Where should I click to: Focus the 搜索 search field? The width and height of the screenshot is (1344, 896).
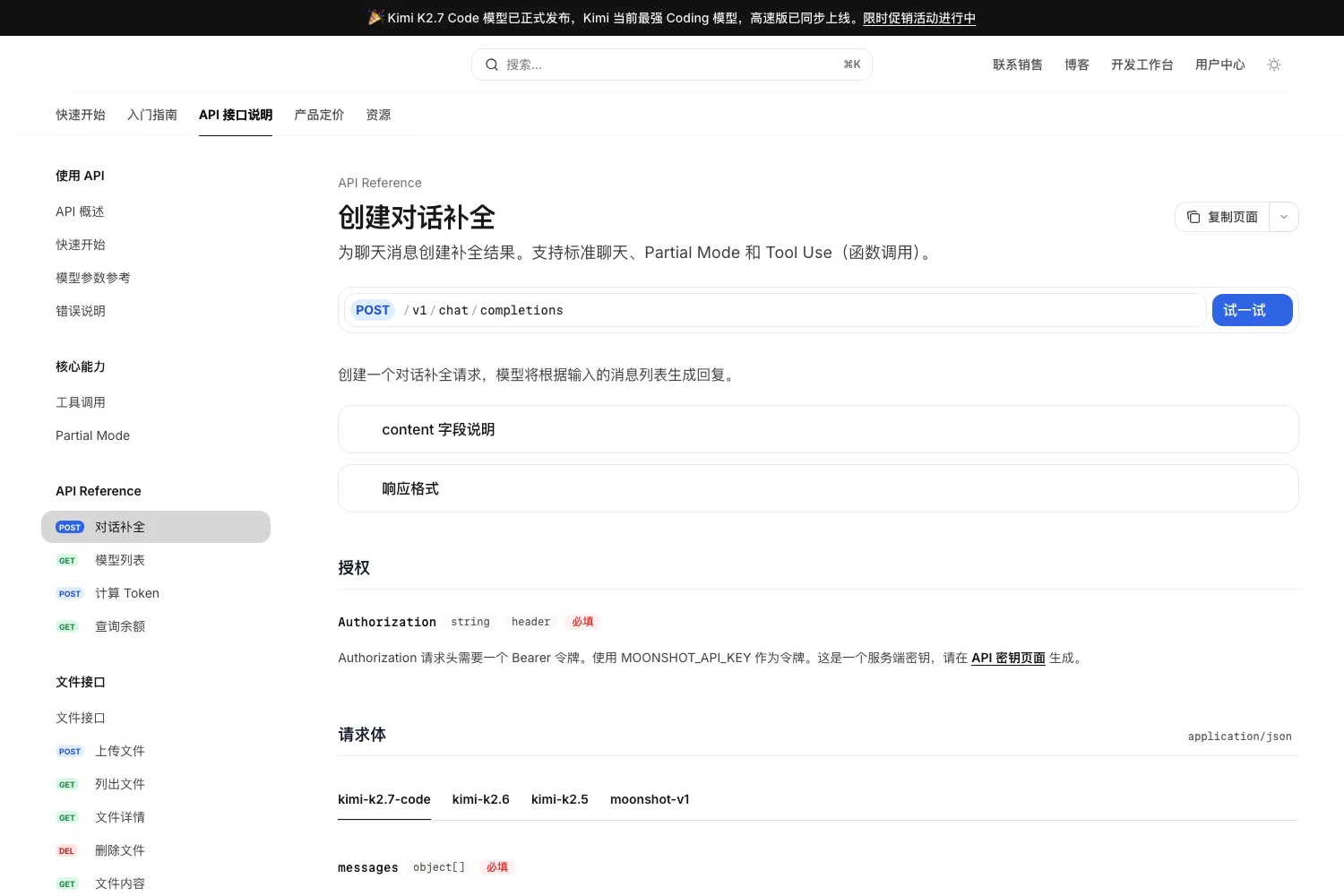(672, 65)
